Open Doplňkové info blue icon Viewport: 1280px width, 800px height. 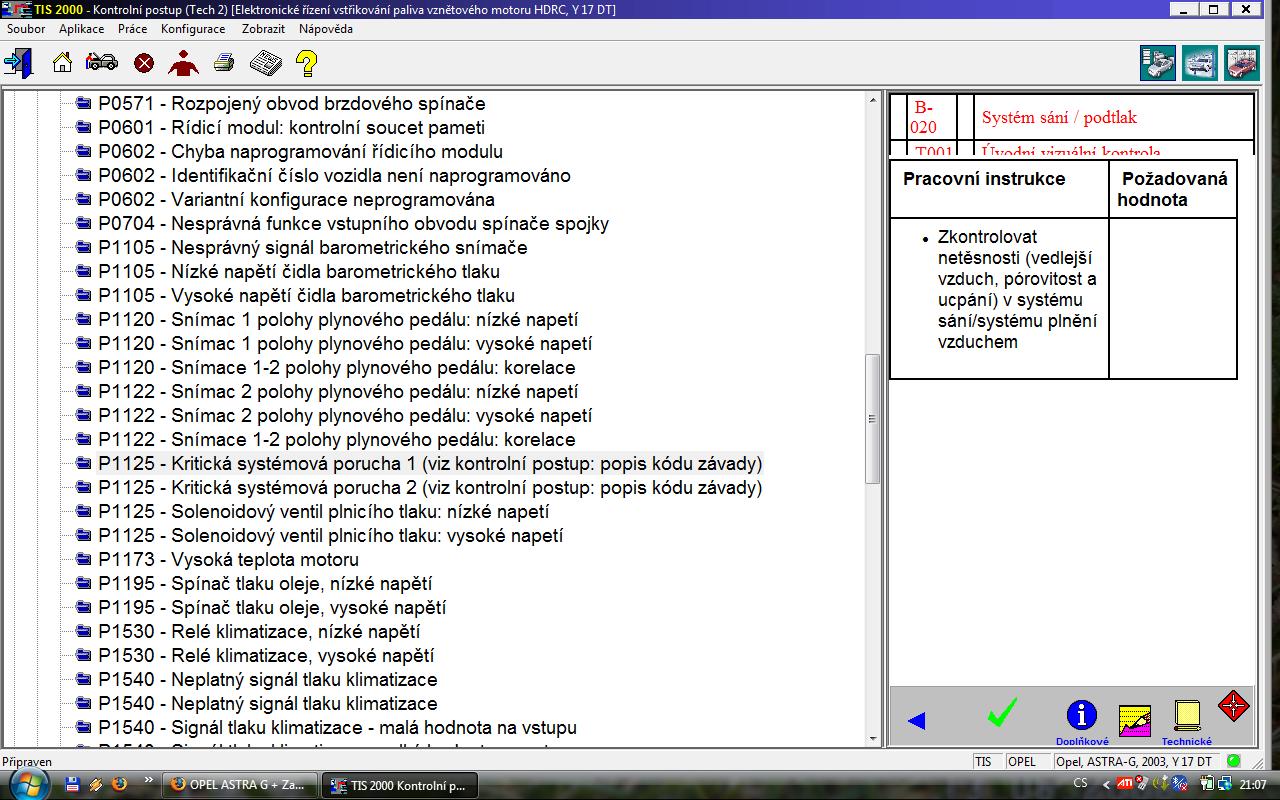click(1081, 716)
